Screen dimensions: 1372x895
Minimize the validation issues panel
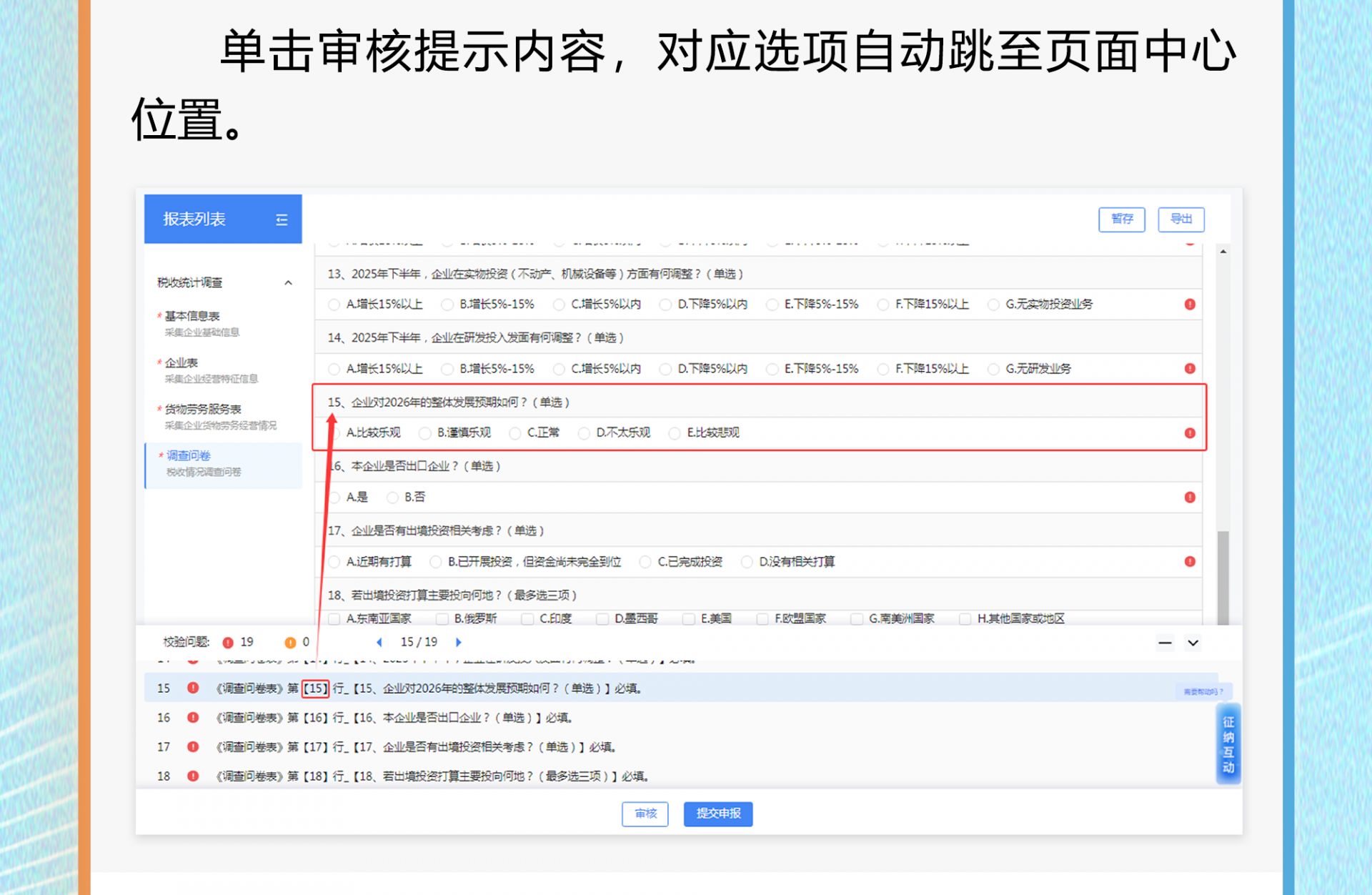coord(1165,643)
